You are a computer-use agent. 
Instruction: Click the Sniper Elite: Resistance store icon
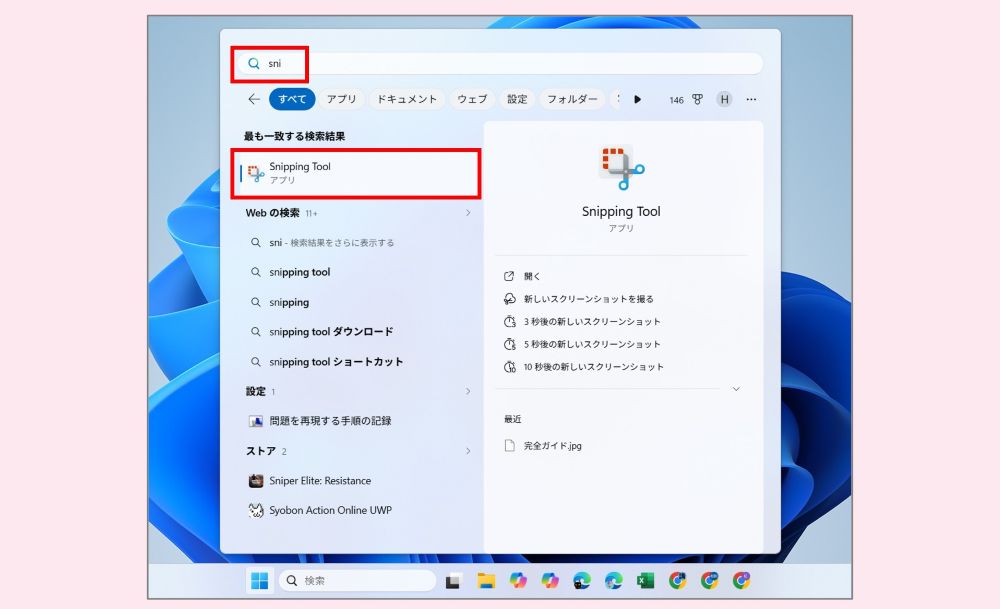click(256, 481)
